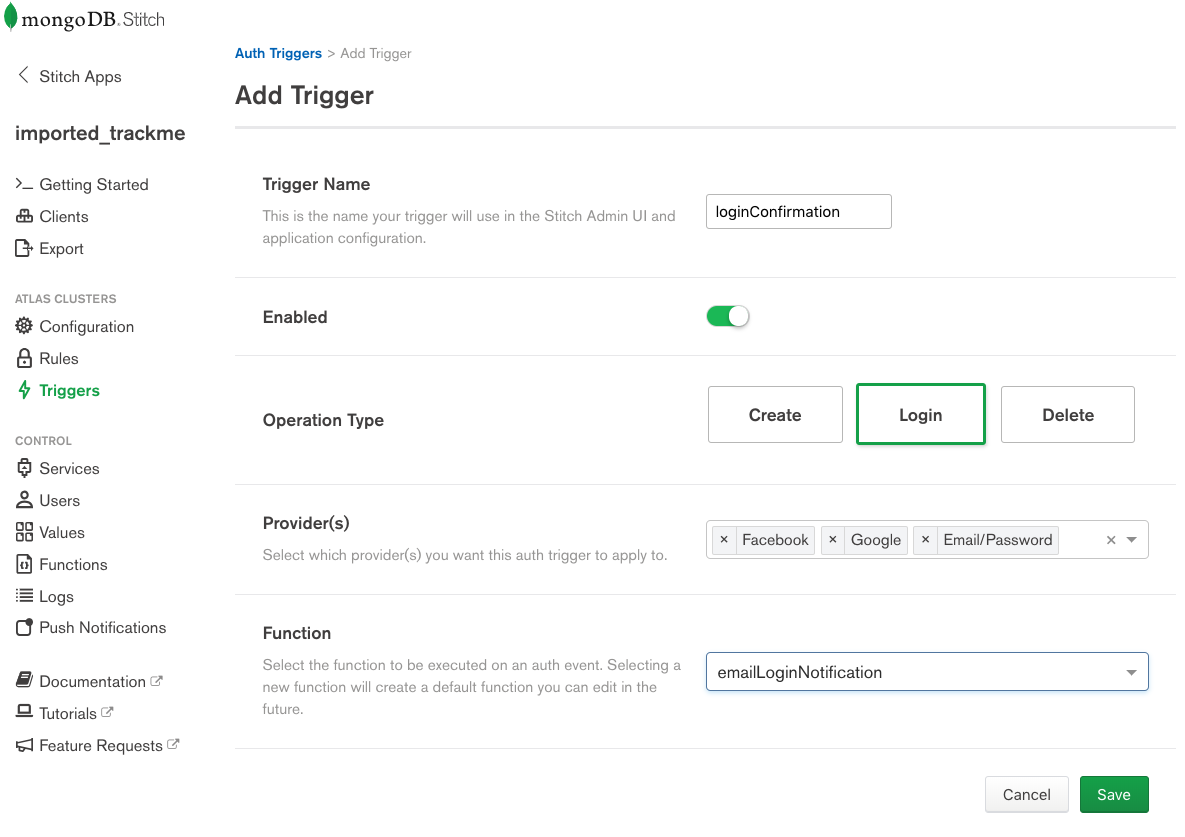1185x837 pixels.
Task: Open the Tutorials link
Action: click(68, 713)
